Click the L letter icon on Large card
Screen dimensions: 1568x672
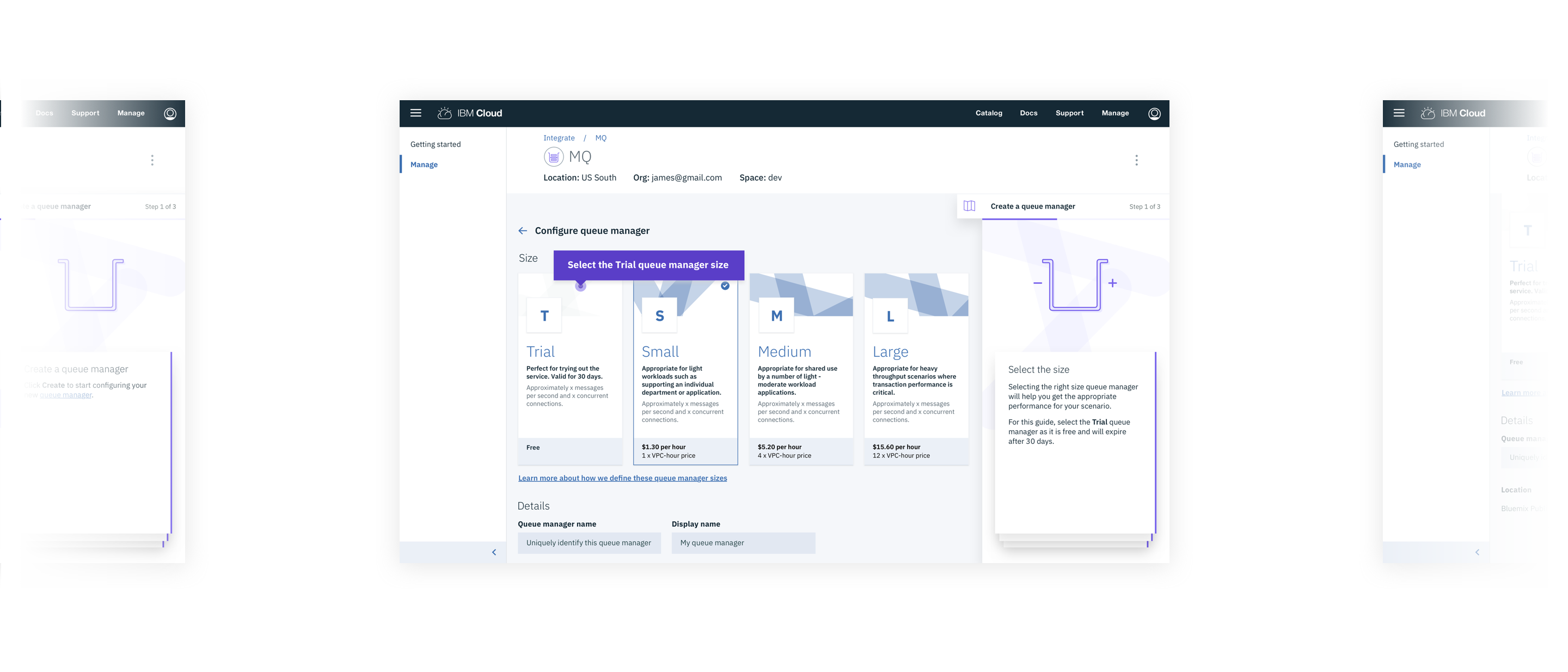tap(890, 316)
